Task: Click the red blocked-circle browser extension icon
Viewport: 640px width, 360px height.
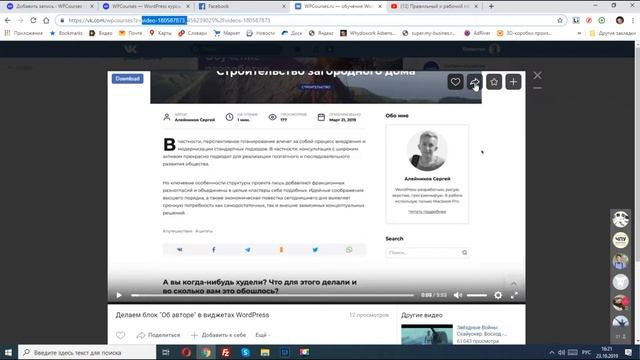Action: click(589, 20)
